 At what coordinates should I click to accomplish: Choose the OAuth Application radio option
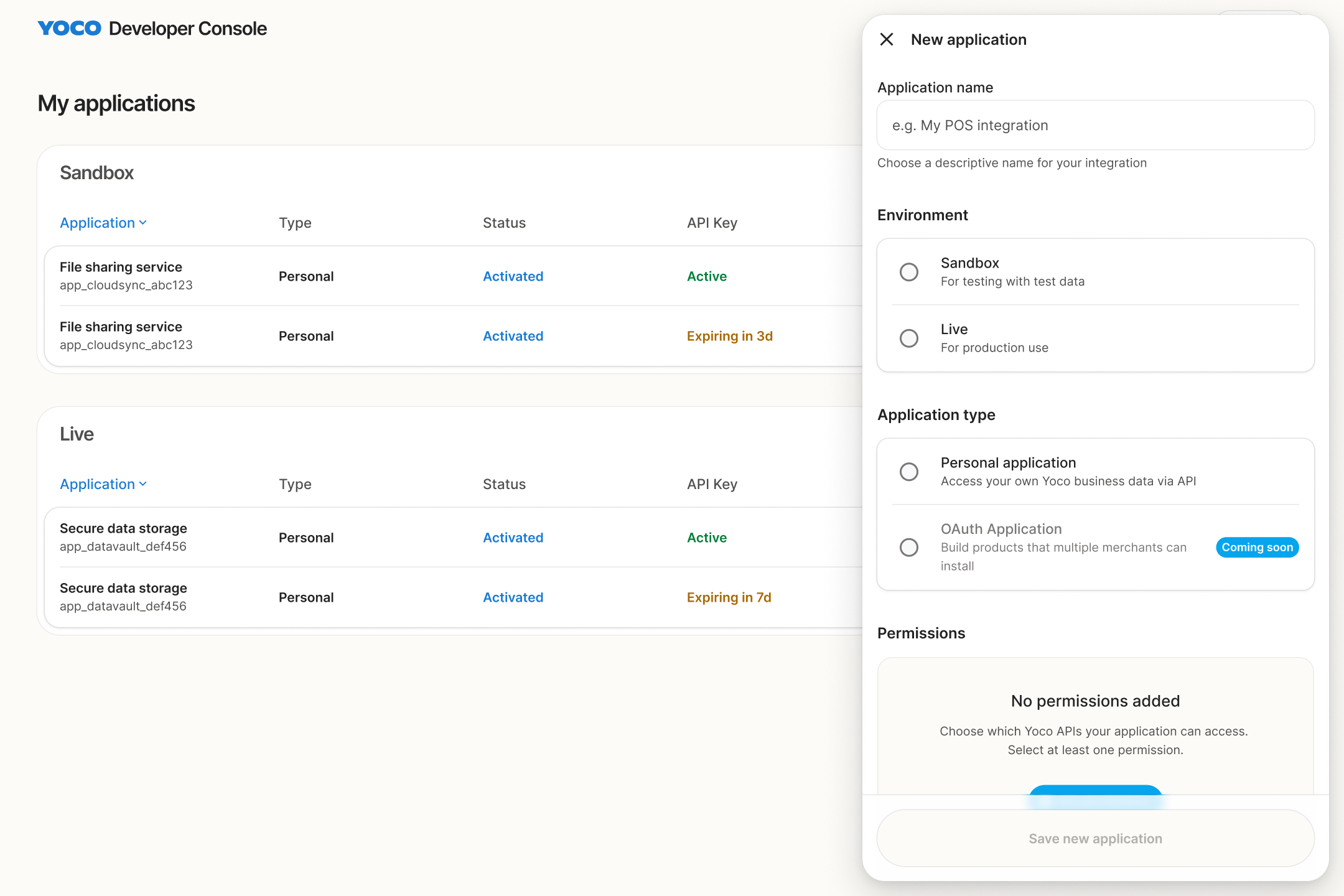[909, 547]
